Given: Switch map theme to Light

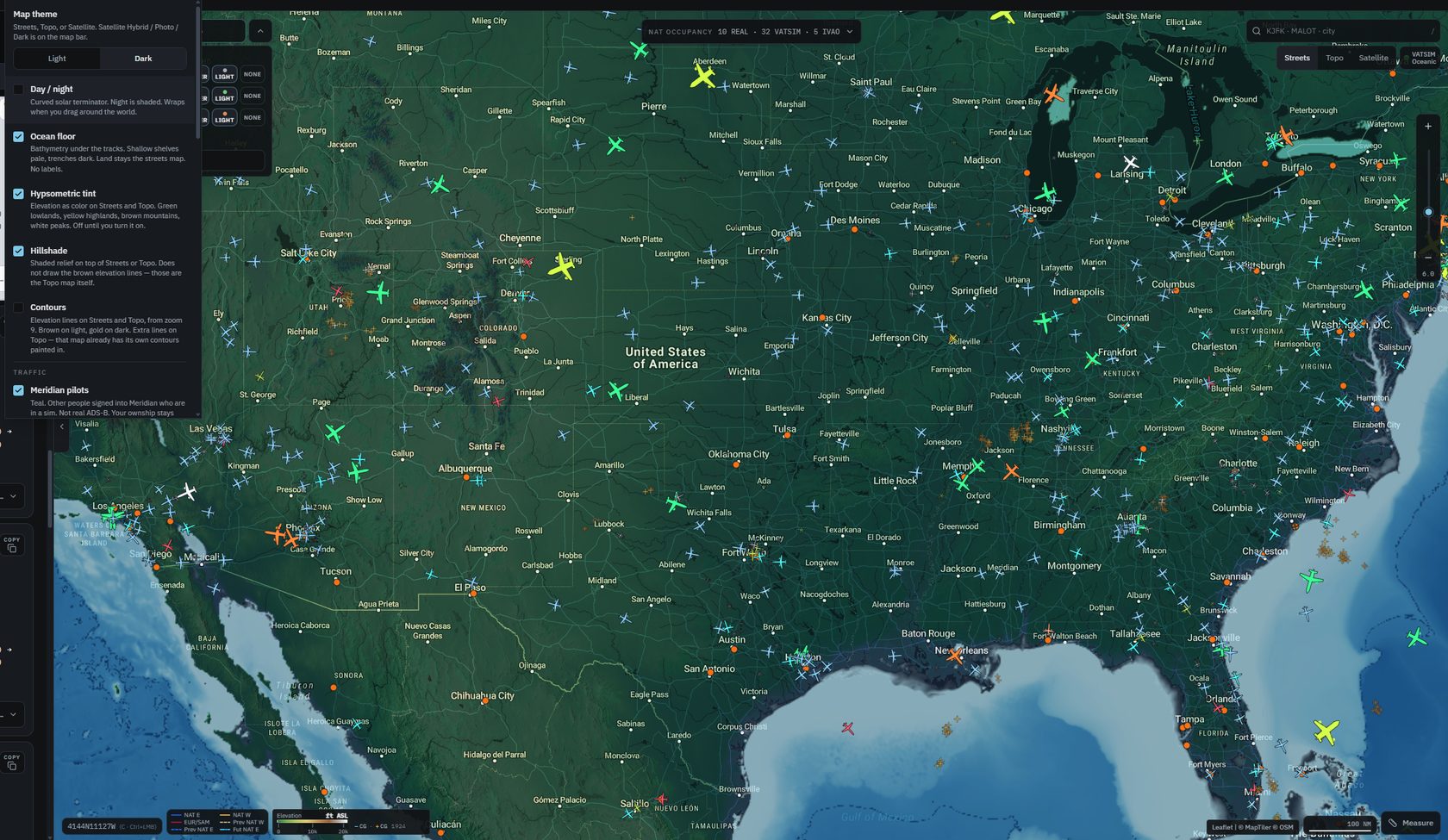Looking at the screenshot, I should [57, 59].
